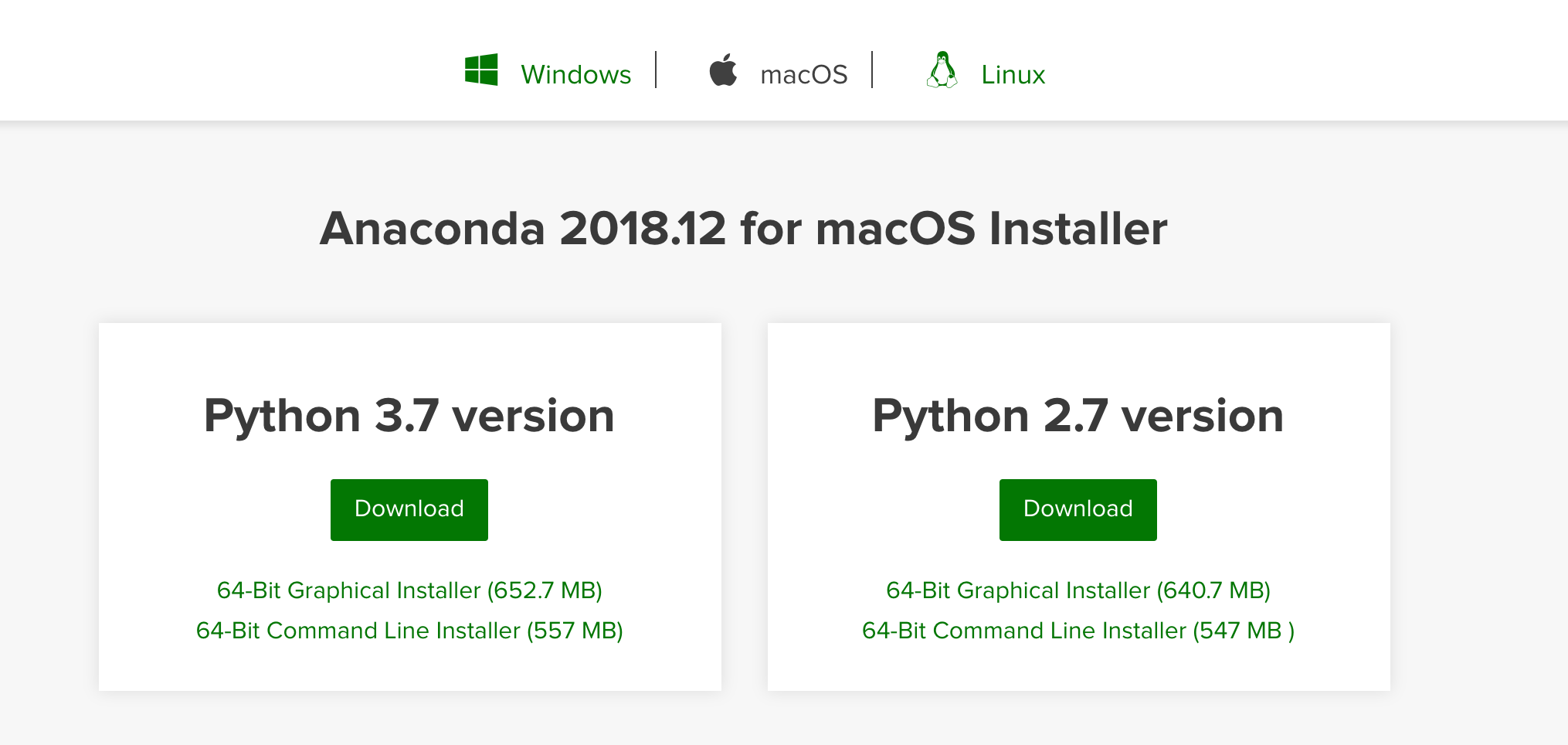Open 64-Bit Graphical Installer (652.7 MB) link
This screenshot has width=1568, height=745.
[x=409, y=590]
